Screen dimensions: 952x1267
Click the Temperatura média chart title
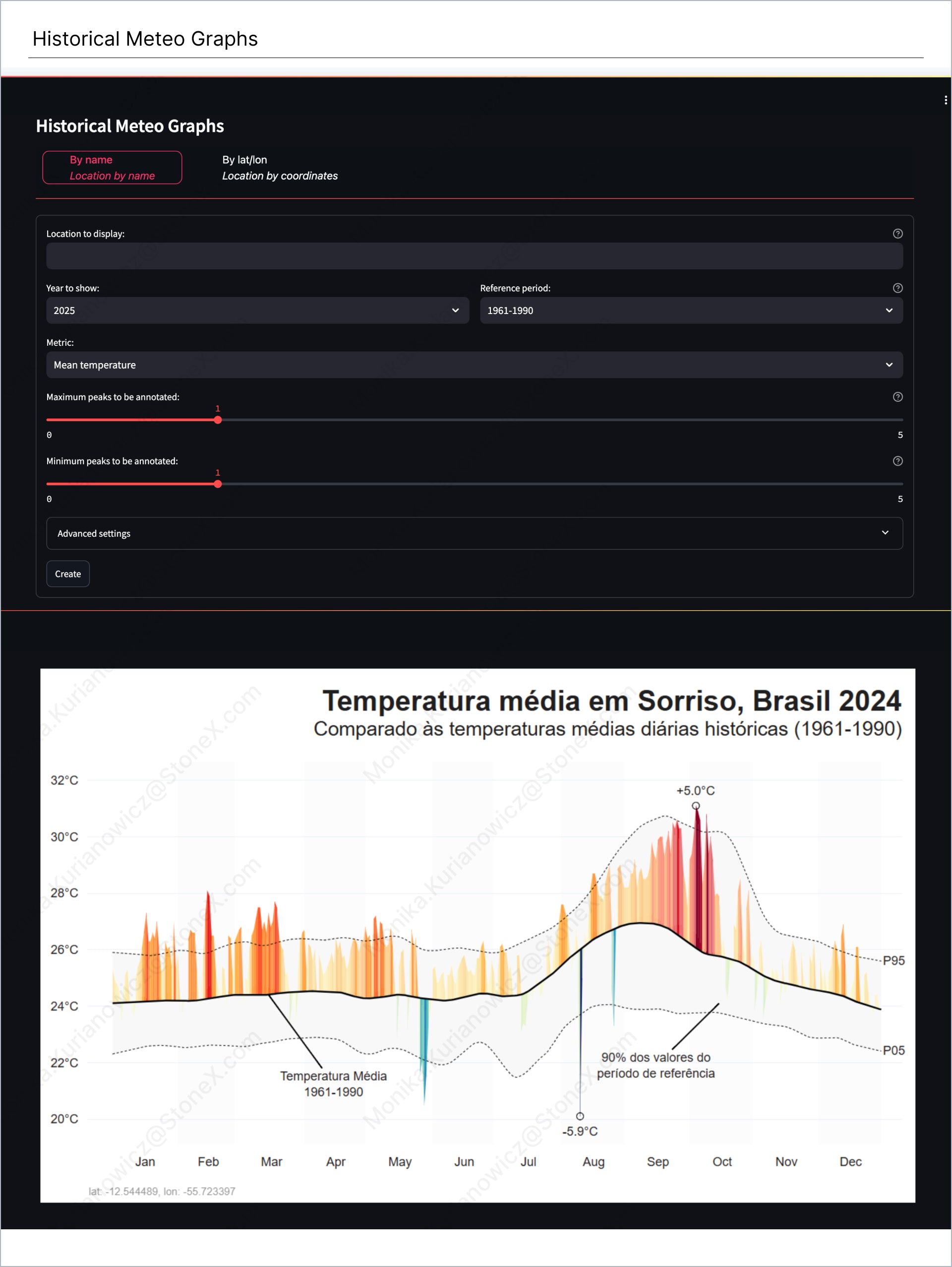(611, 701)
